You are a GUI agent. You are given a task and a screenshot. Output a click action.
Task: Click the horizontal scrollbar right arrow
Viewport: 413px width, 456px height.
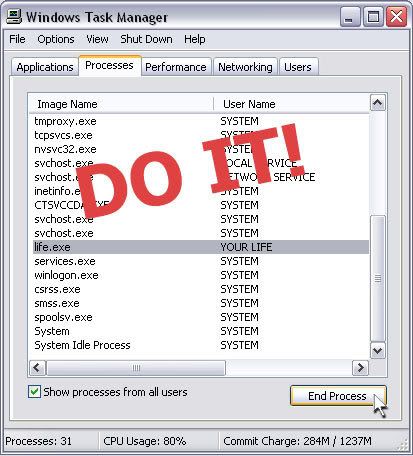coord(360,368)
